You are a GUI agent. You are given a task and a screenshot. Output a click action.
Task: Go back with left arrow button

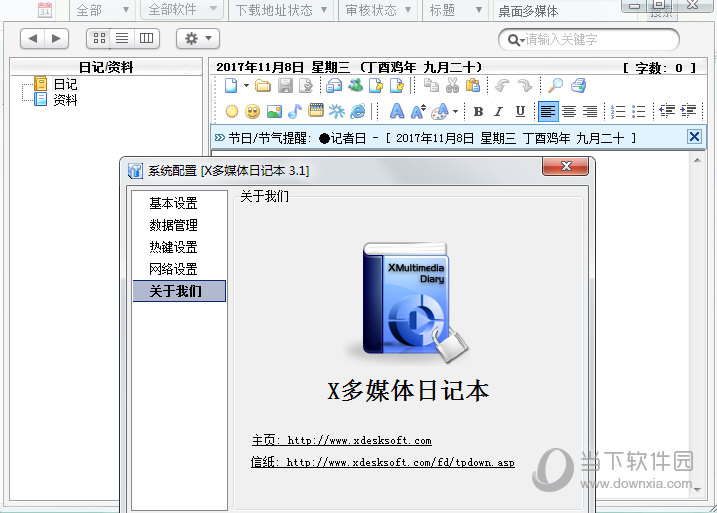[32, 38]
